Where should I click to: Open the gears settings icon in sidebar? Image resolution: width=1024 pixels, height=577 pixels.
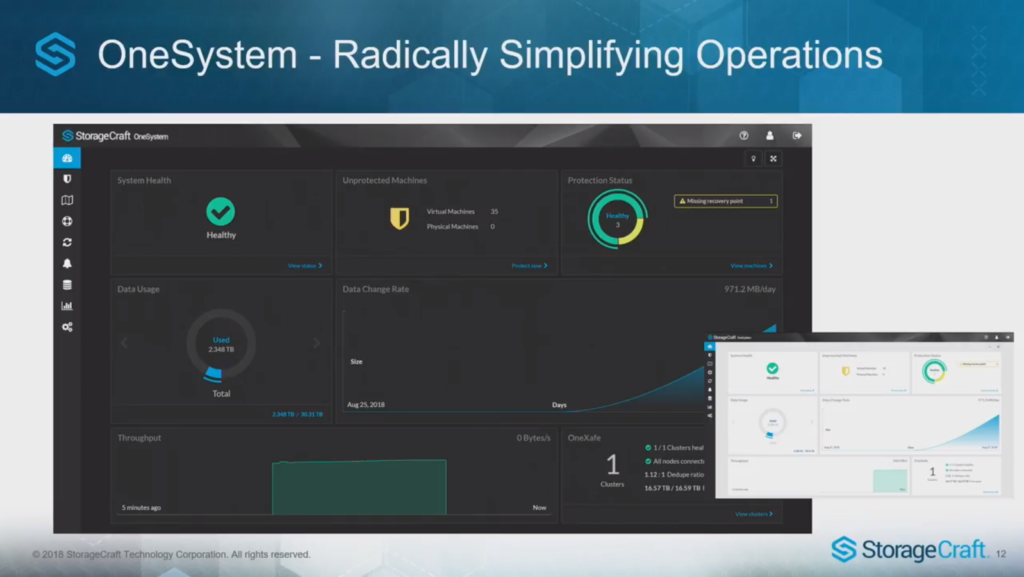(x=67, y=327)
